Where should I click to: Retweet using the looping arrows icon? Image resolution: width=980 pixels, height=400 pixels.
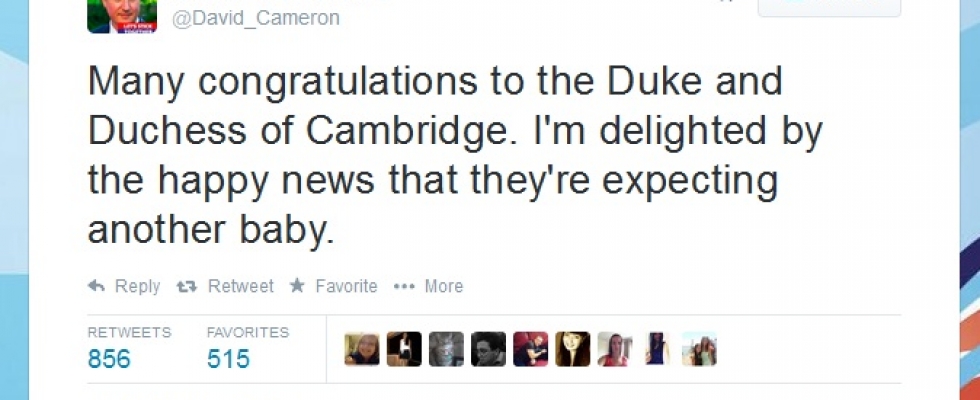(187, 287)
